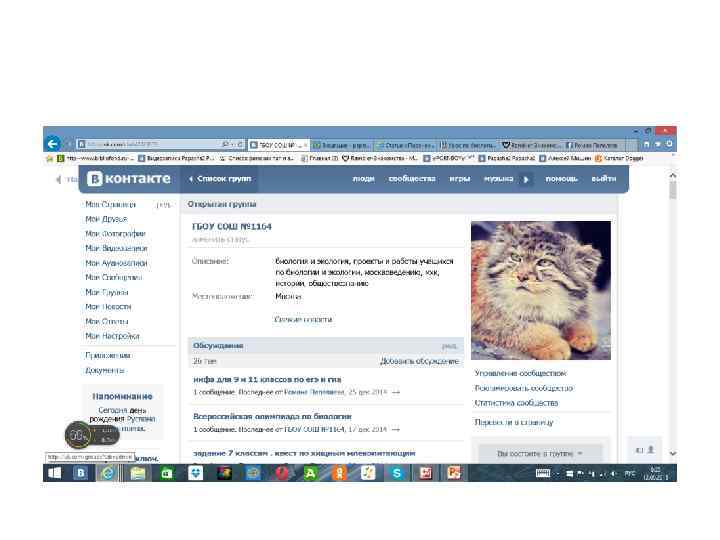Open topic 'Всероссийская олимпиада по биологии'

[272, 416]
